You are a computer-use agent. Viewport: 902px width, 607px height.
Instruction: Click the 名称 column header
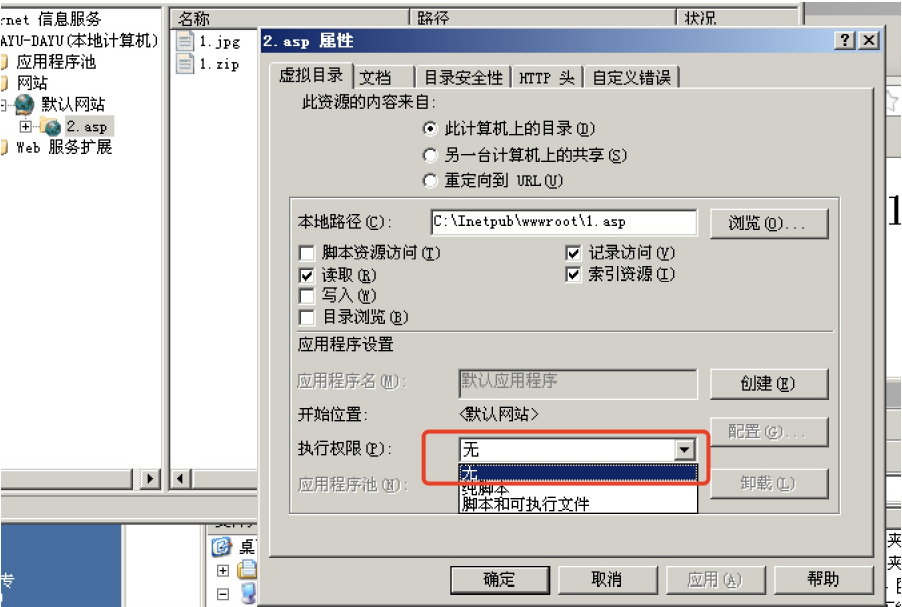(x=289, y=18)
